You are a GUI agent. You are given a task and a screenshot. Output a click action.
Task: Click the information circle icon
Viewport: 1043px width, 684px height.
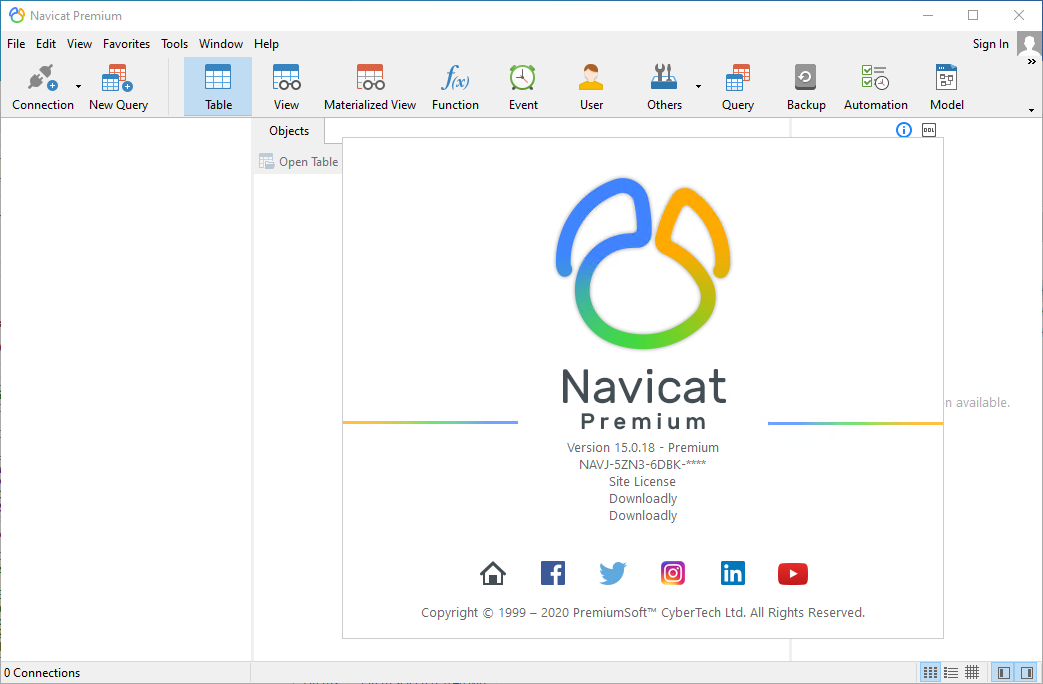point(903,130)
